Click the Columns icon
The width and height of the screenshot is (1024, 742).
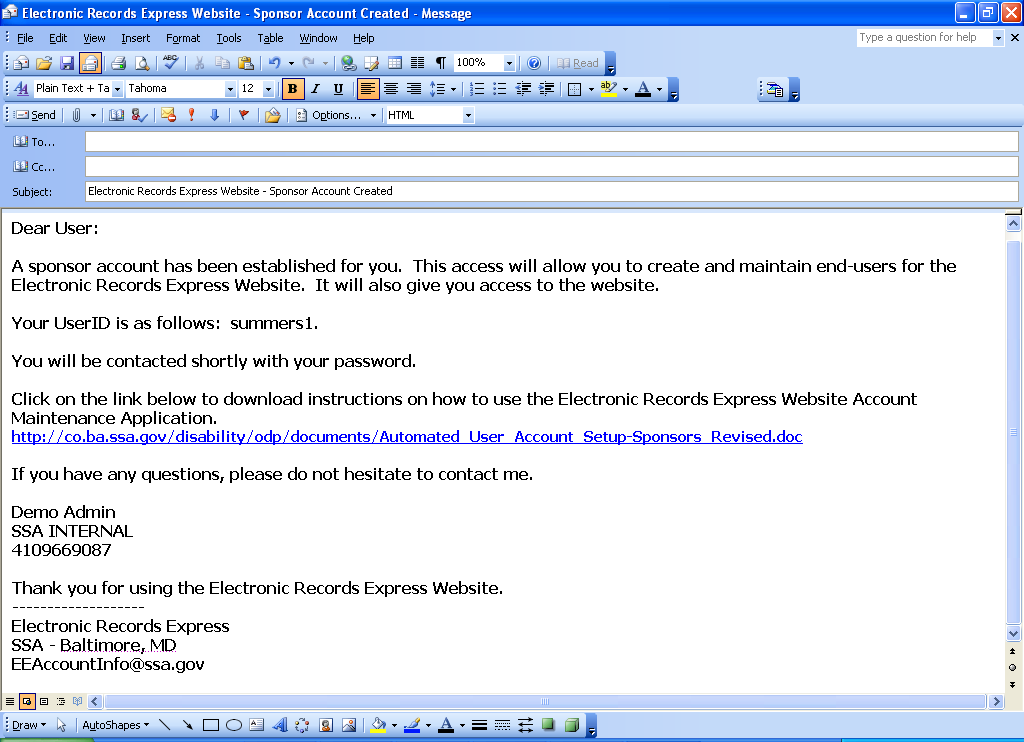(x=417, y=63)
